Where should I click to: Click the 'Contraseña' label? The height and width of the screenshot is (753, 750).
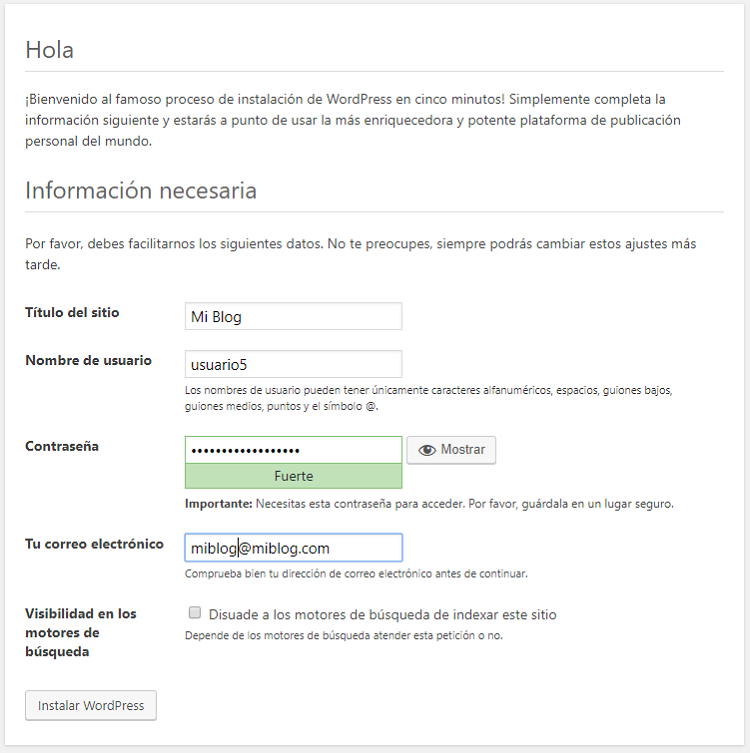(x=62, y=447)
